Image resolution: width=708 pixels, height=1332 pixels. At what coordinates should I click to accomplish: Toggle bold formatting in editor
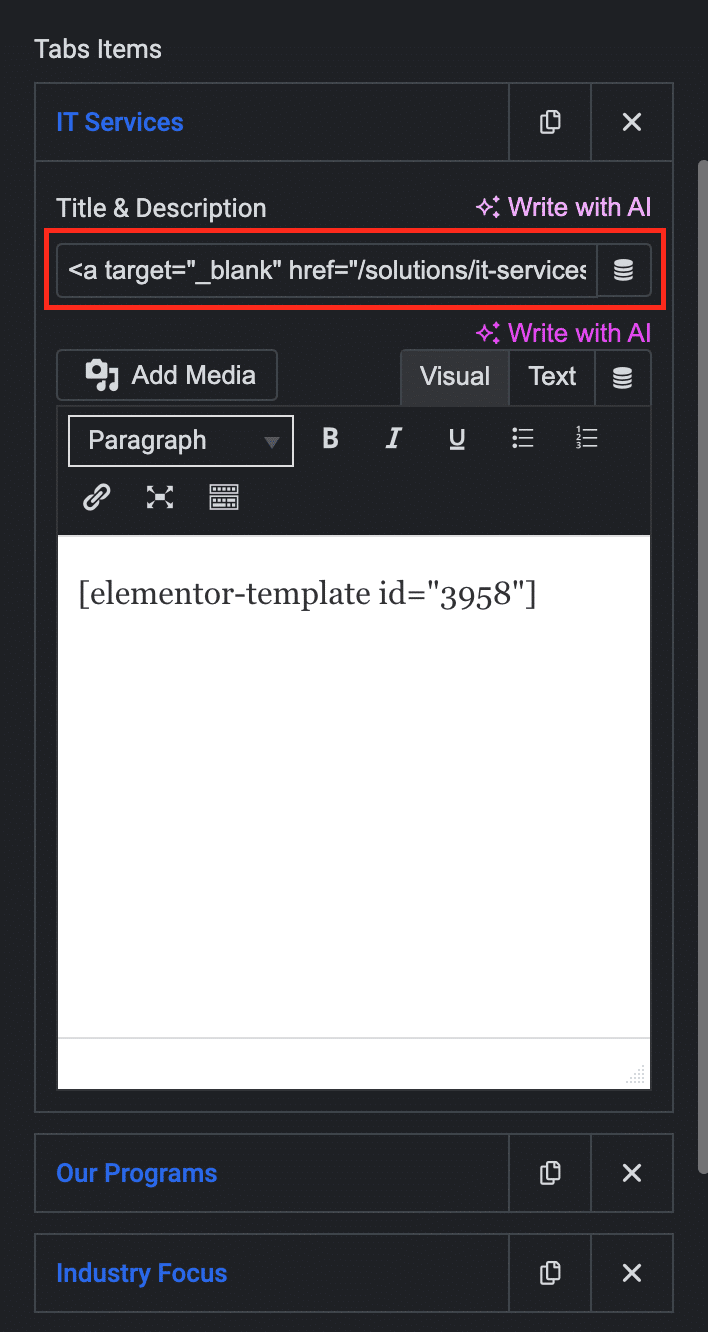[330, 439]
